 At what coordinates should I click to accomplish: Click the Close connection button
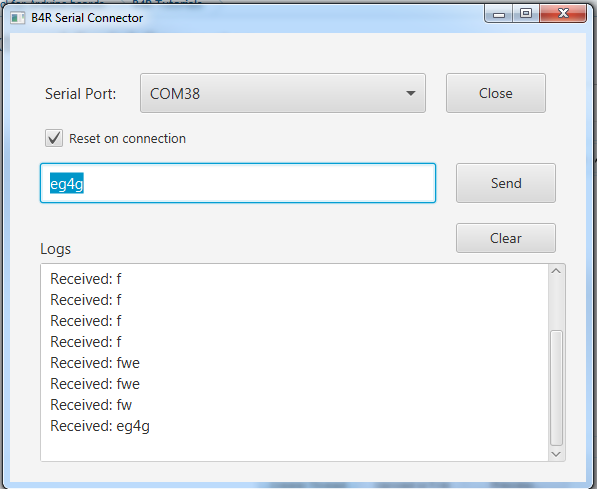496,93
